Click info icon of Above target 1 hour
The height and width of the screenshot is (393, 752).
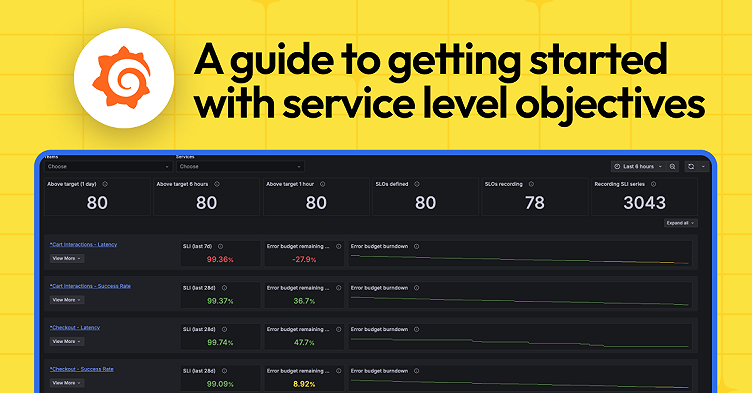click(x=322, y=184)
